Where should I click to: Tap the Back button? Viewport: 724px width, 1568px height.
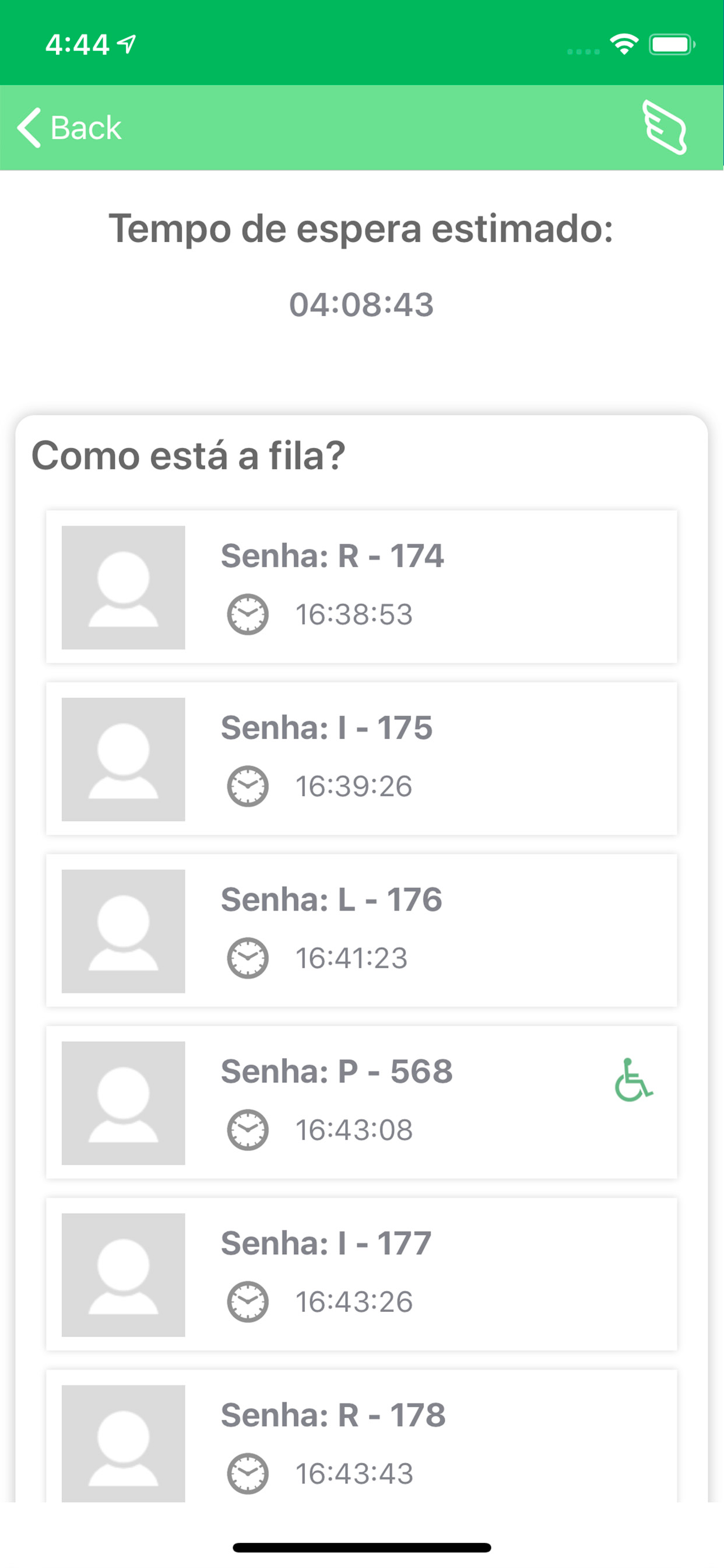(x=69, y=128)
